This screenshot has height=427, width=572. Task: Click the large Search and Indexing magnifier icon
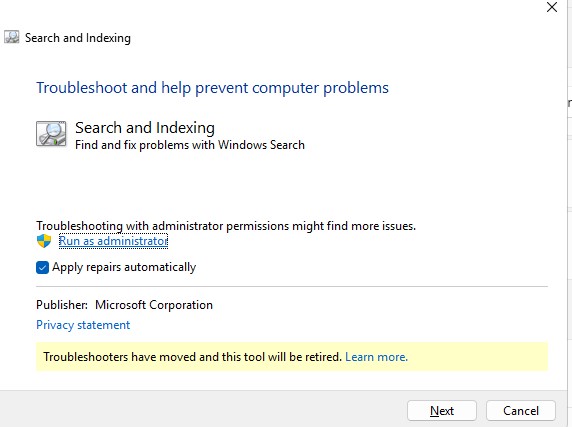click(51, 134)
